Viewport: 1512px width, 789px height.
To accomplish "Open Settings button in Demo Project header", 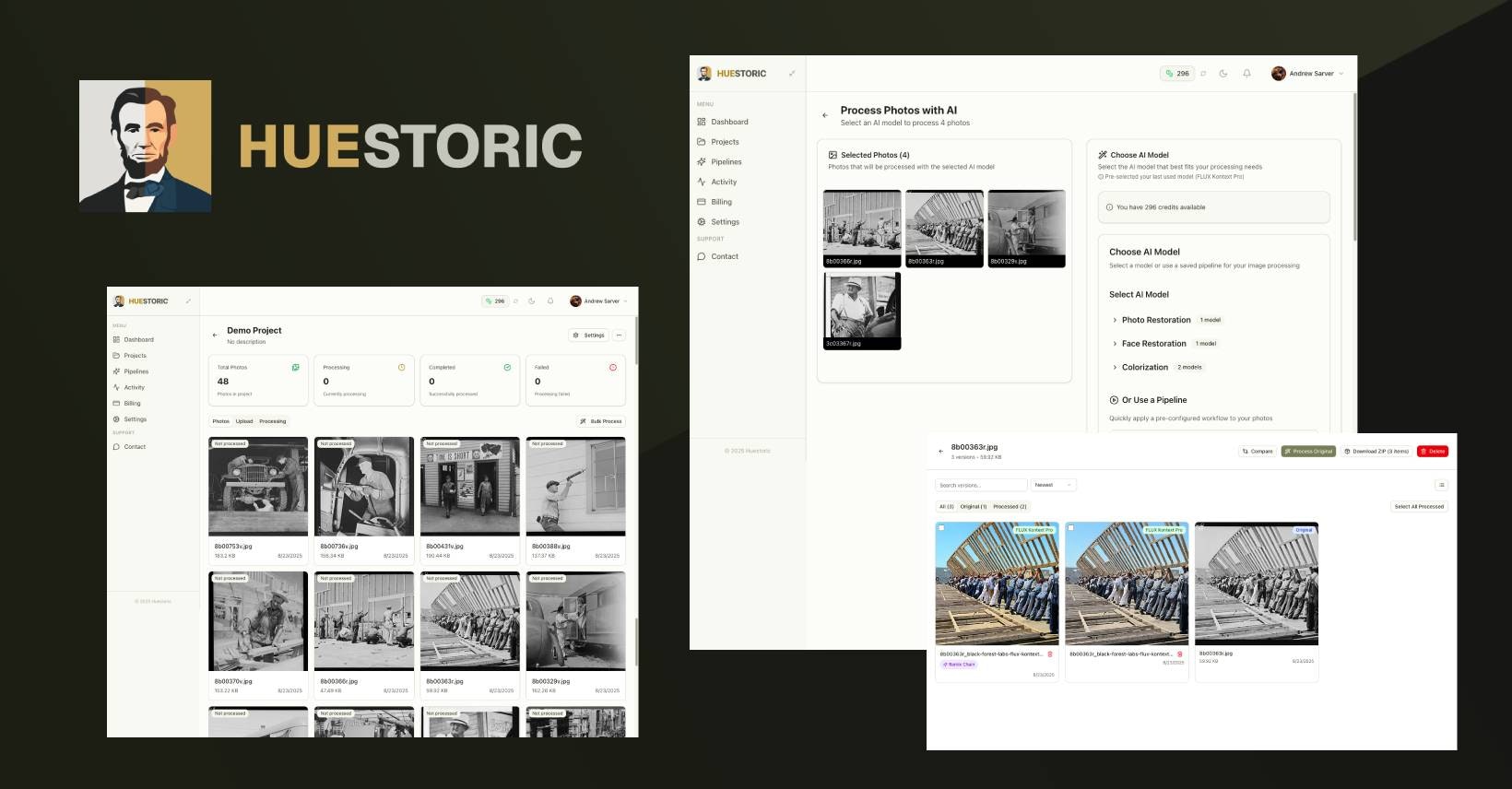I will pyautogui.click(x=588, y=336).
